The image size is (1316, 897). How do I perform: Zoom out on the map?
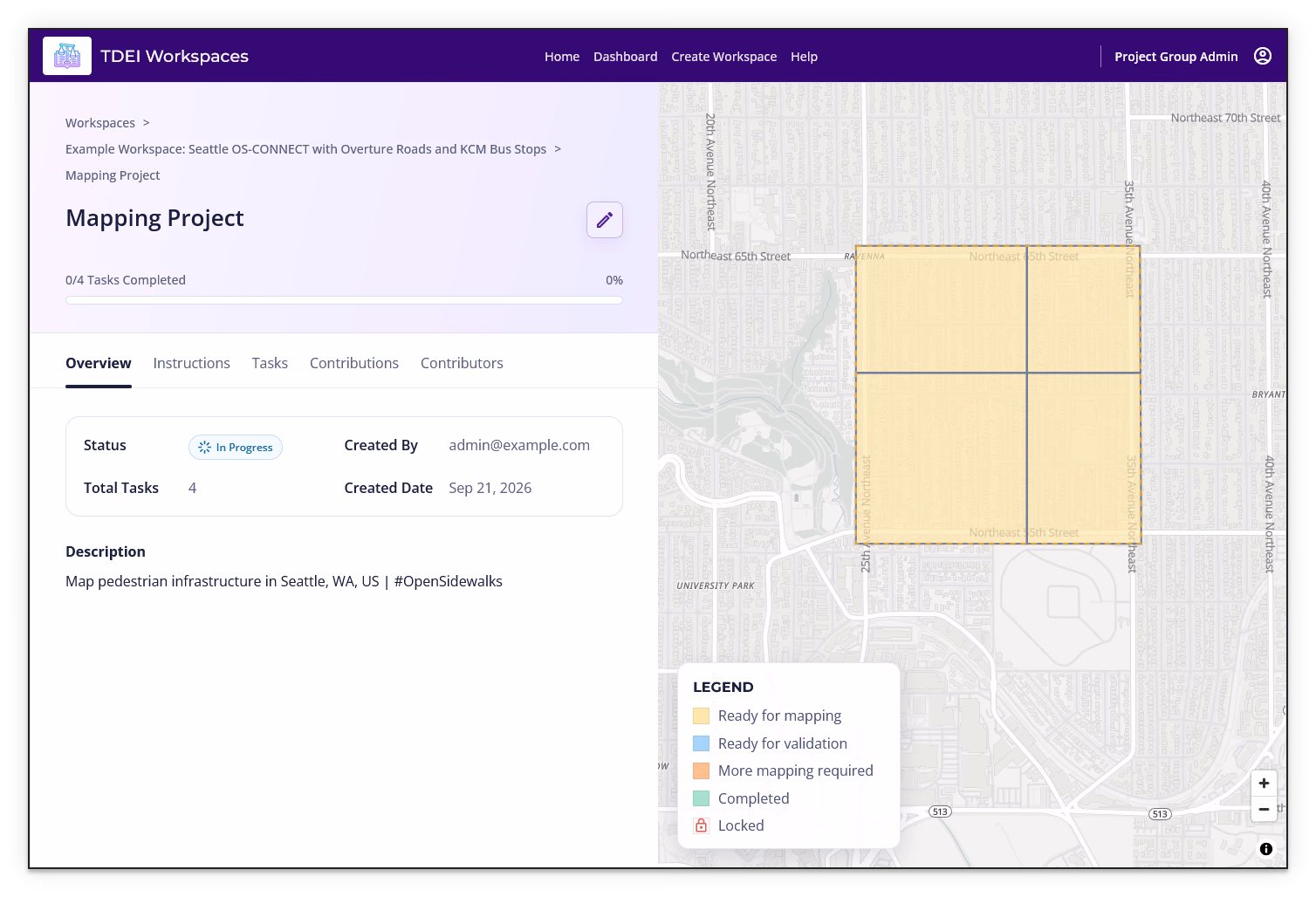coord(1264,809)
